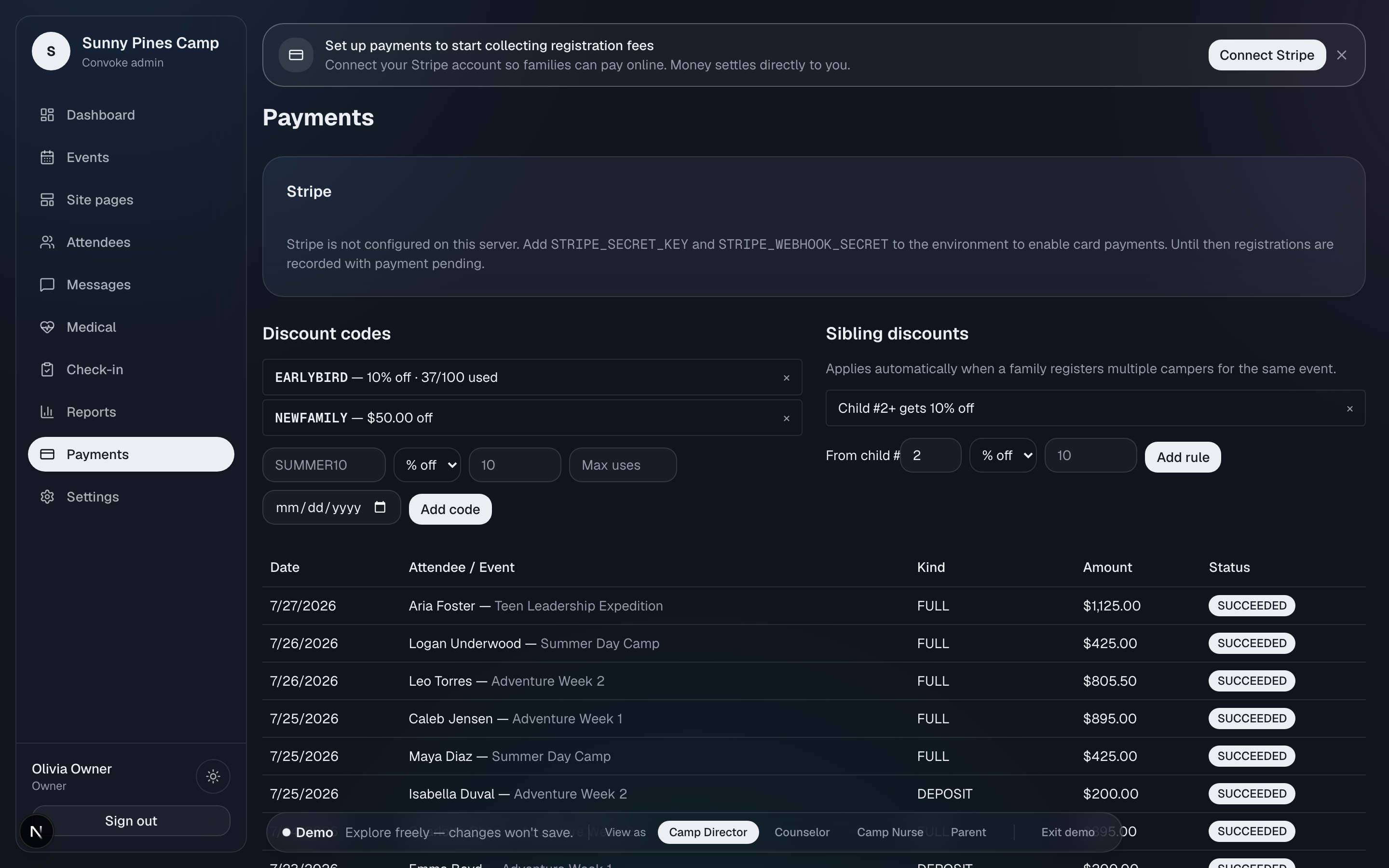The width and height of the screenshot is (1389, 868).
Task: Navigate to Reports
Action: click(131, 412)
